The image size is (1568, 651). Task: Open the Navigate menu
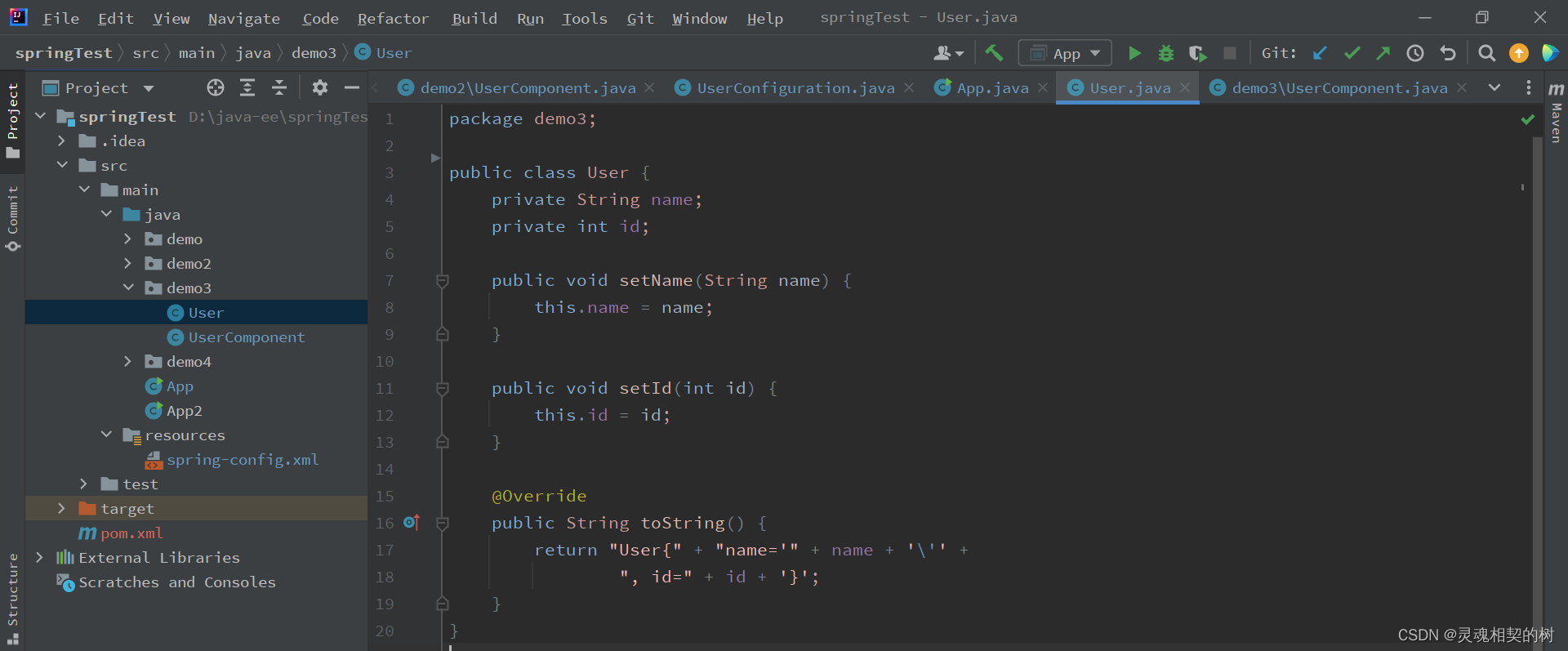(243, 18)
